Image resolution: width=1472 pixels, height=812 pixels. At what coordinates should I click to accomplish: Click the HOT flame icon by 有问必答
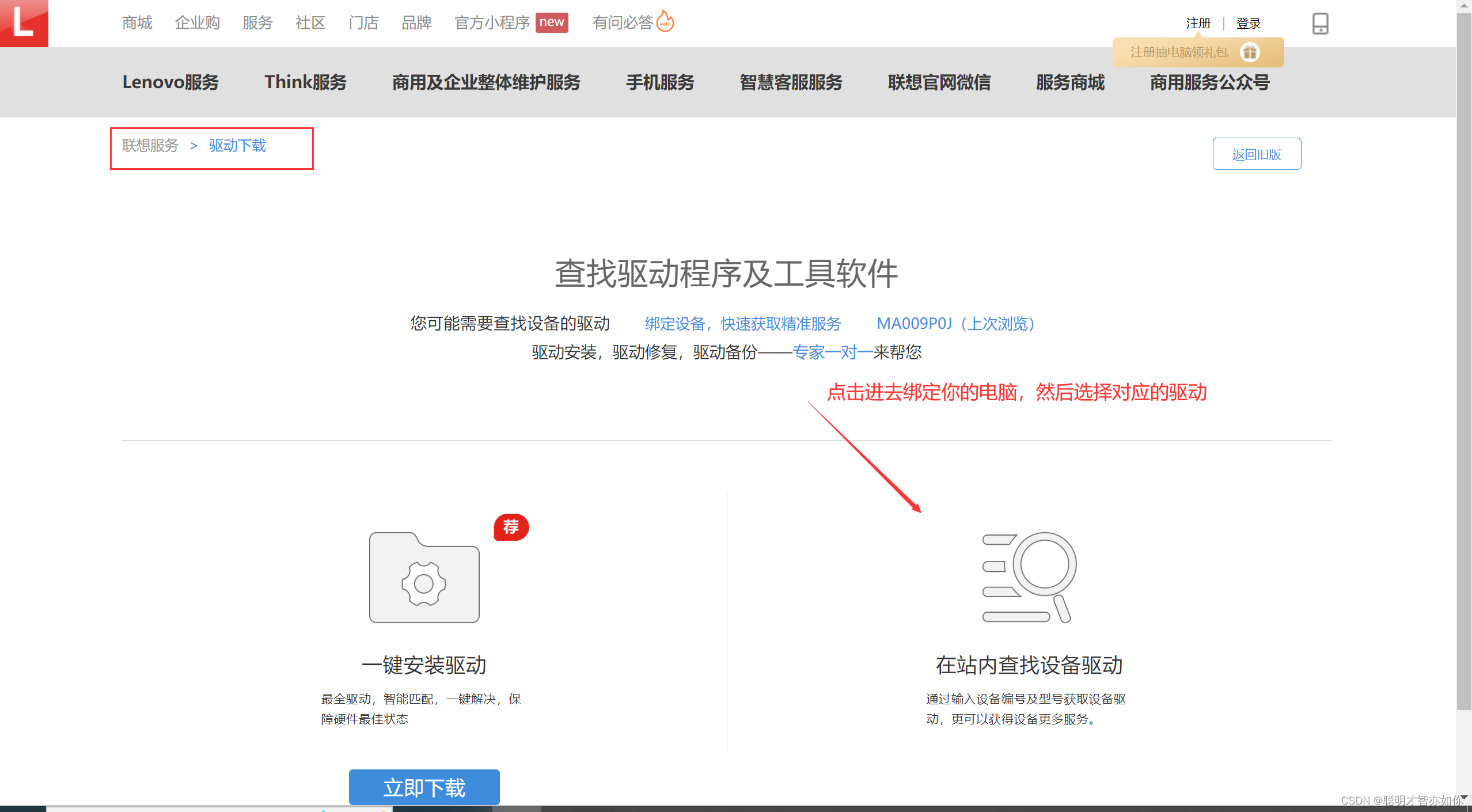(x=665, y=22)
